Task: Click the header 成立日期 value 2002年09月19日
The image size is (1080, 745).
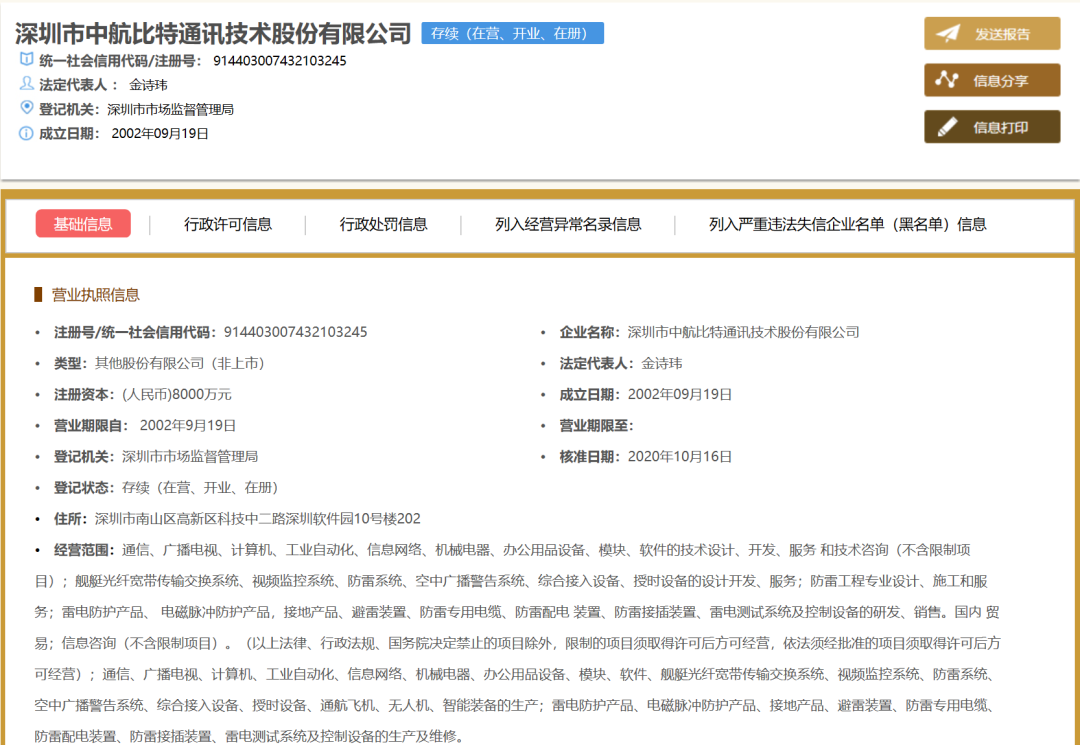Action: coord(160,134)
